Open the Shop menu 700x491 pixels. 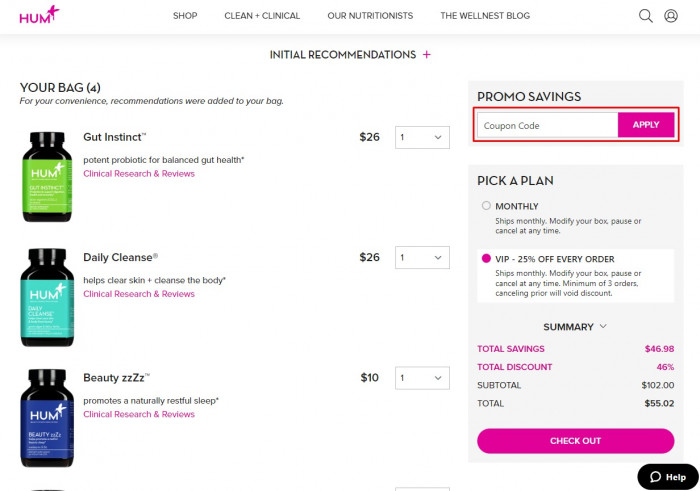click(x=185, y=16)
